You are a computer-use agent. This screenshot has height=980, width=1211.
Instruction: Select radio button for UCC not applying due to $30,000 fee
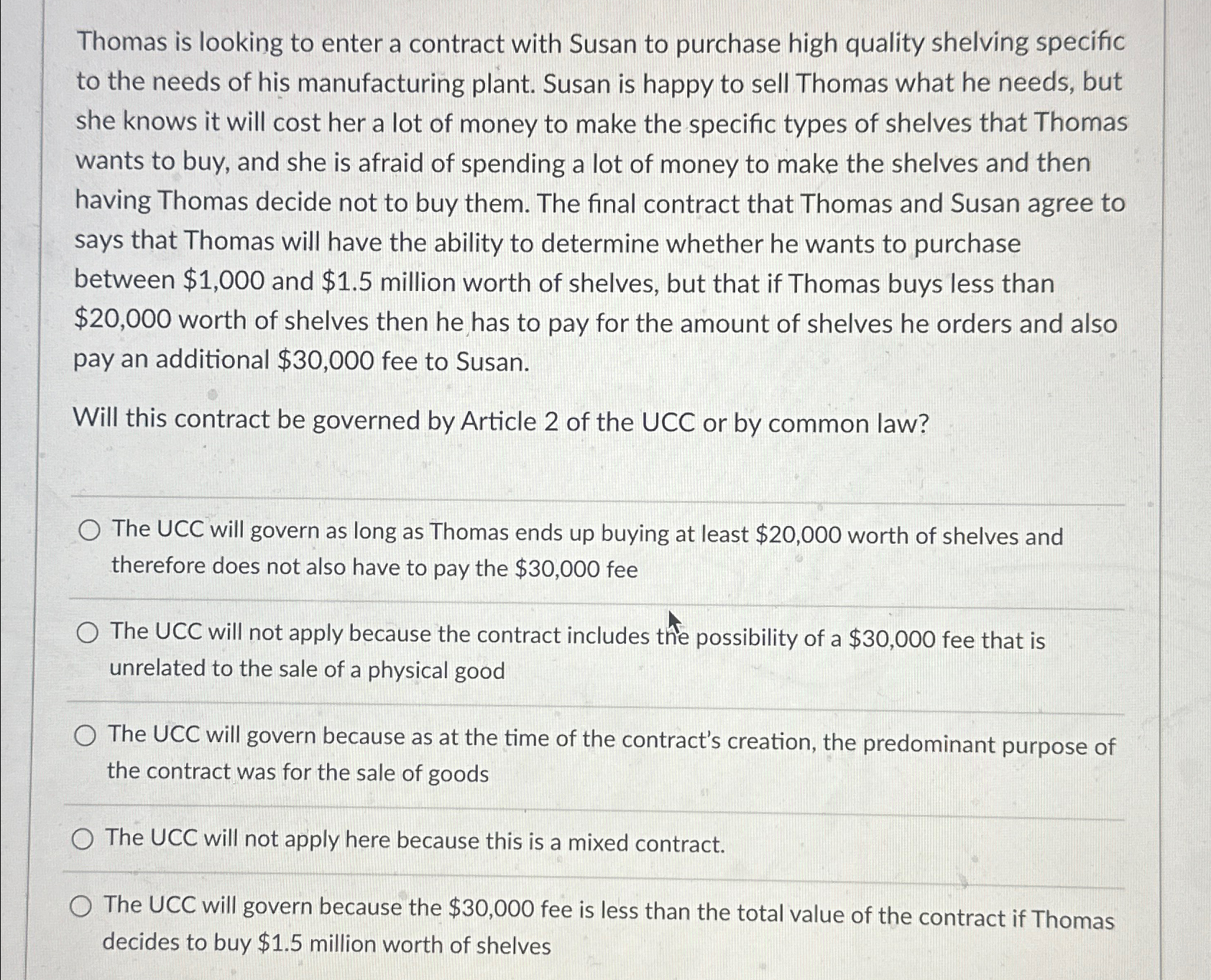88,634
